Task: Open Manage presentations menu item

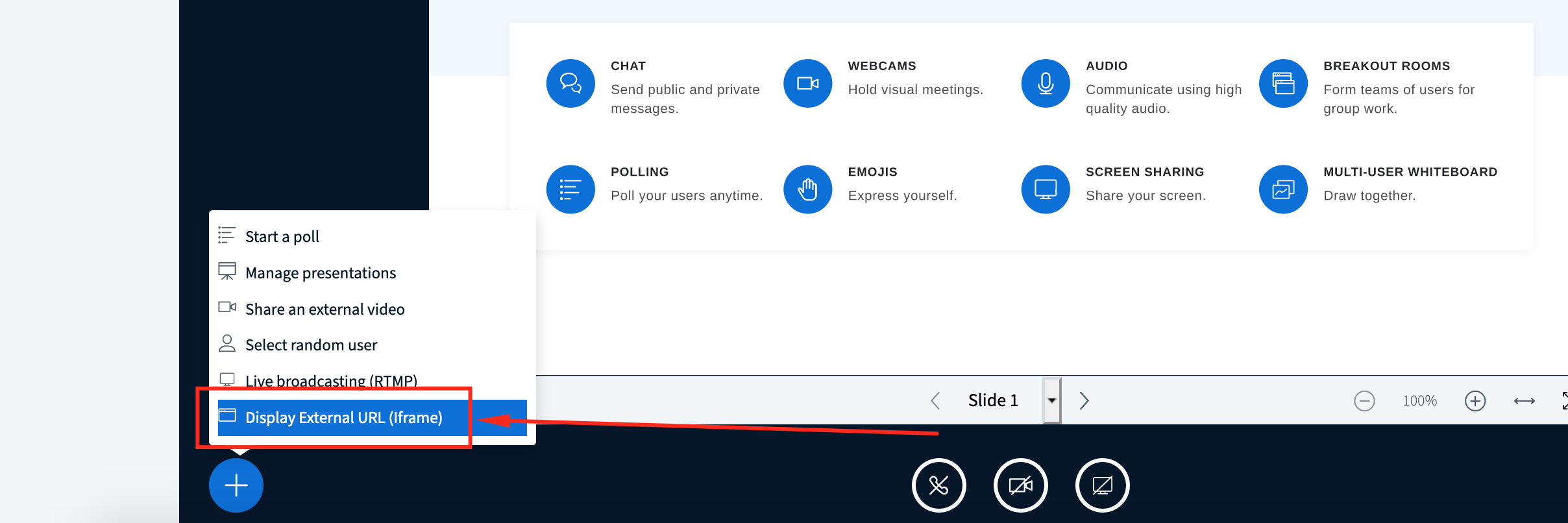Action: pos(373,273)
